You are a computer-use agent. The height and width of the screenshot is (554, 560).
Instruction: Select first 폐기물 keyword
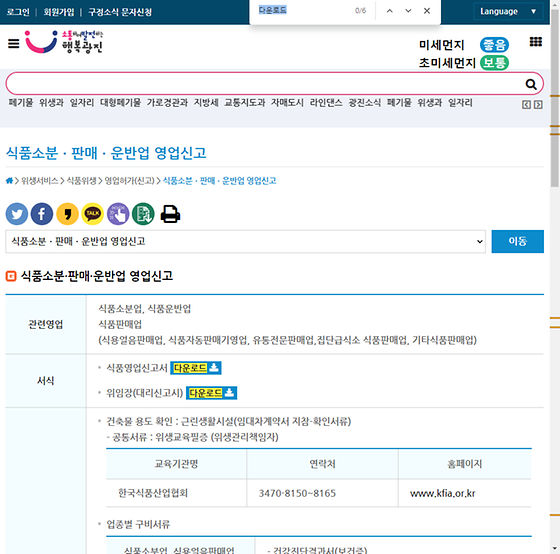pos(21,103)
